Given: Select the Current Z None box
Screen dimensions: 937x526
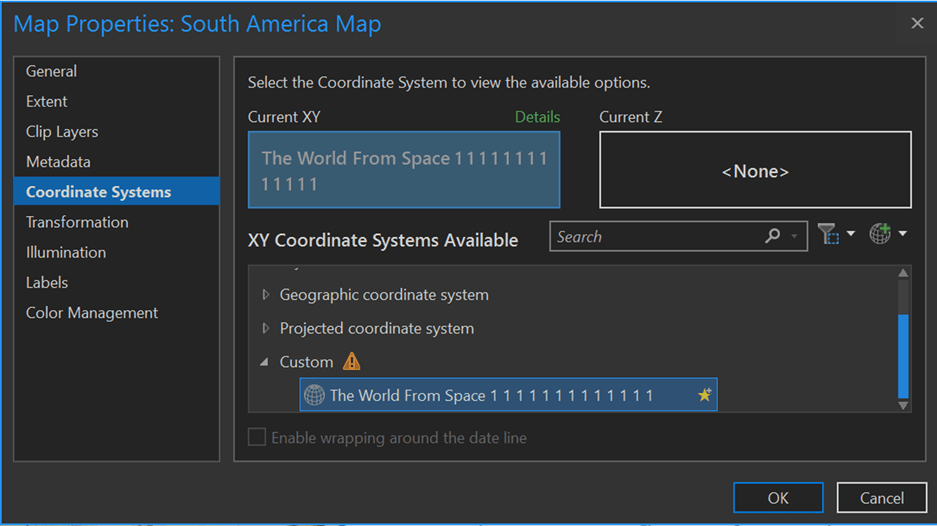Looking at the screenshot, I should 755,171.
